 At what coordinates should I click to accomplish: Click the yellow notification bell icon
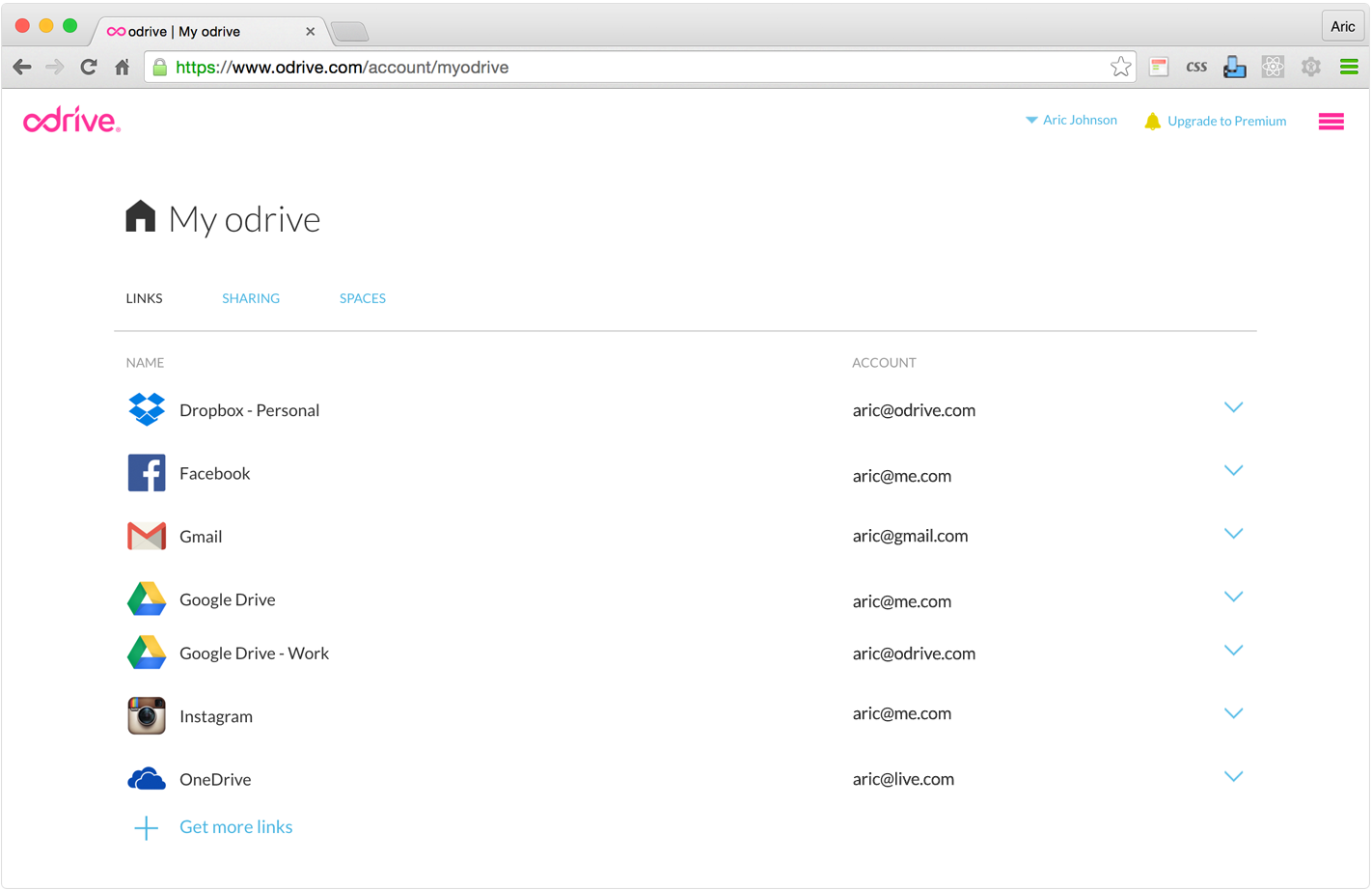click(1153, 122)
